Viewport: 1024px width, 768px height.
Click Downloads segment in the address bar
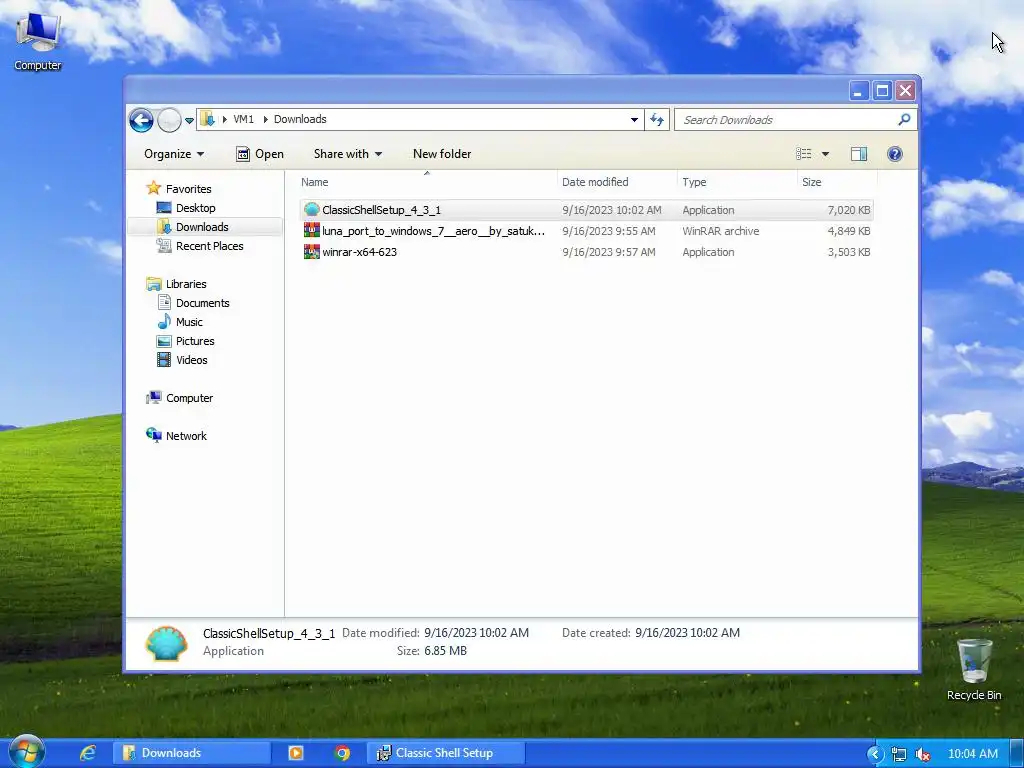[x=300, y=120]
